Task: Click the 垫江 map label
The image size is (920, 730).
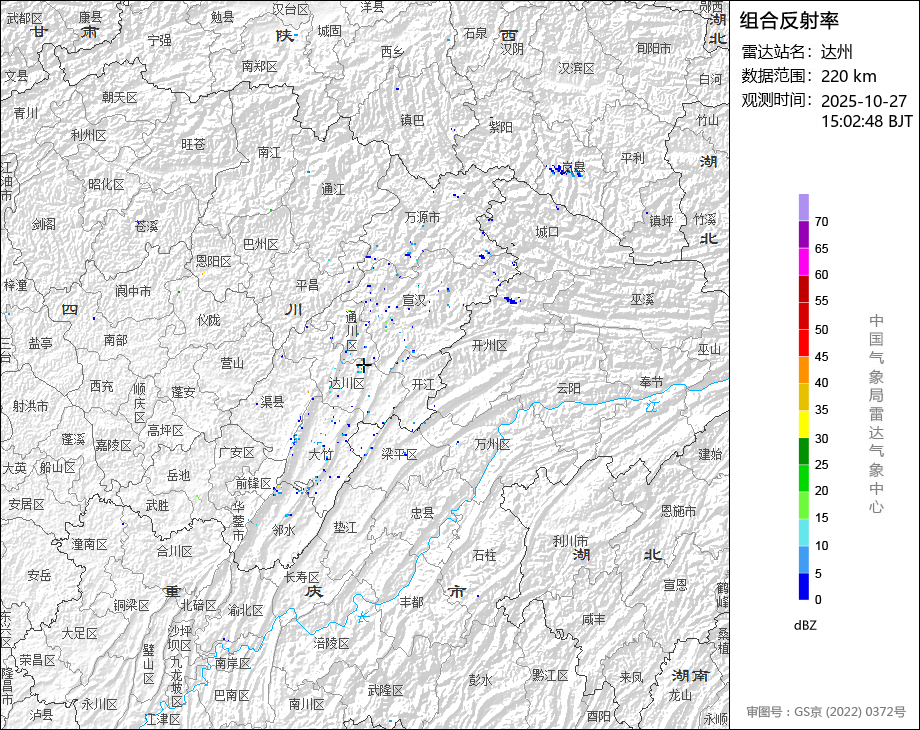Action: pos(345,528)
